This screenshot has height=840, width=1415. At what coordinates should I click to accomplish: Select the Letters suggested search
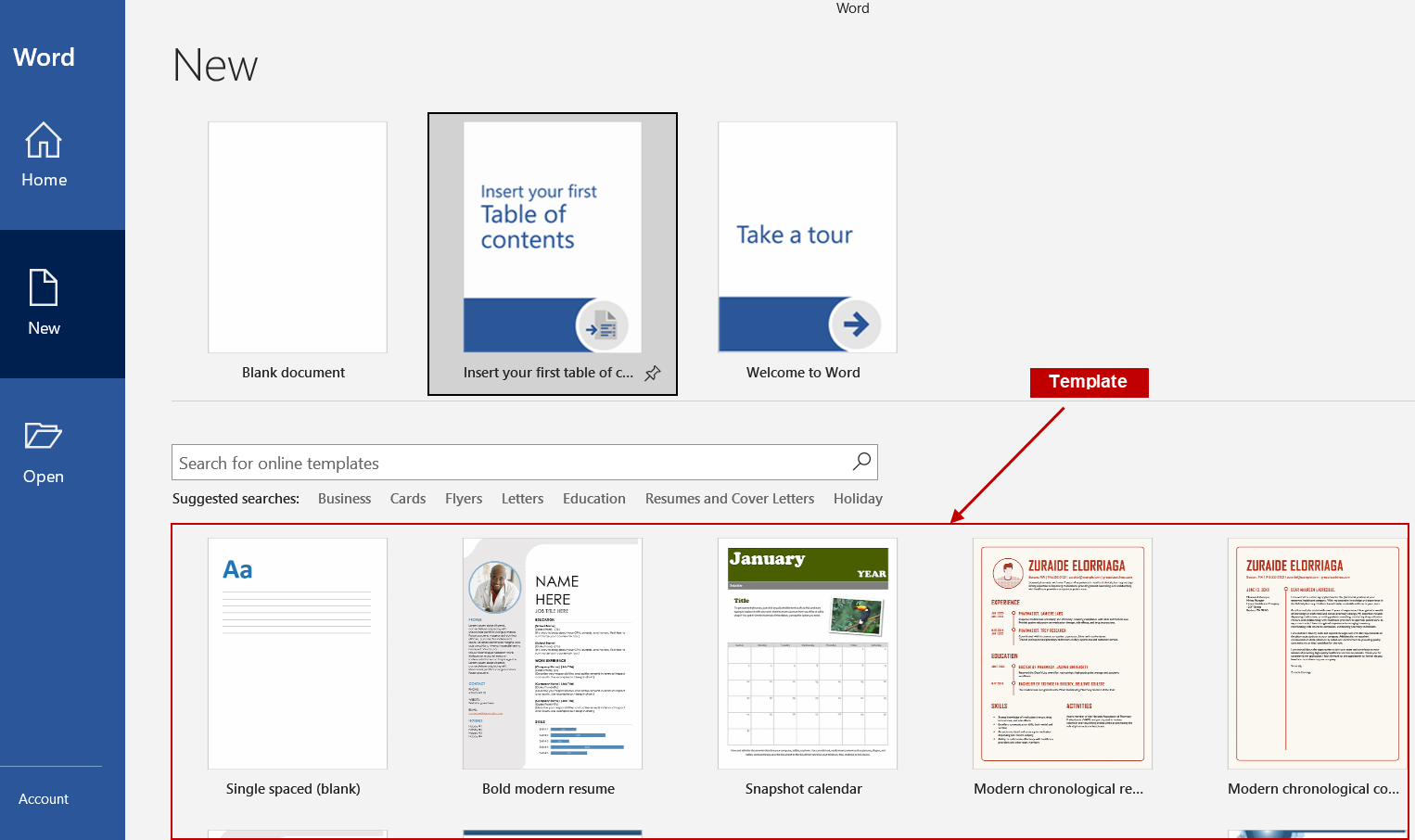tap(522, 499)
